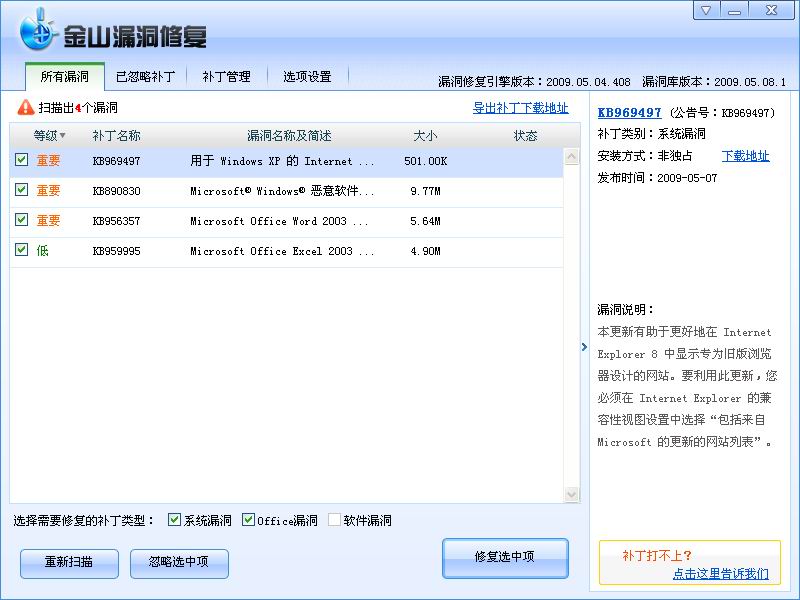This screenshot has width=800, height=600.
Task: Enable the 软件漏洞 patch type checkbox
Action: tap(334, 520)
